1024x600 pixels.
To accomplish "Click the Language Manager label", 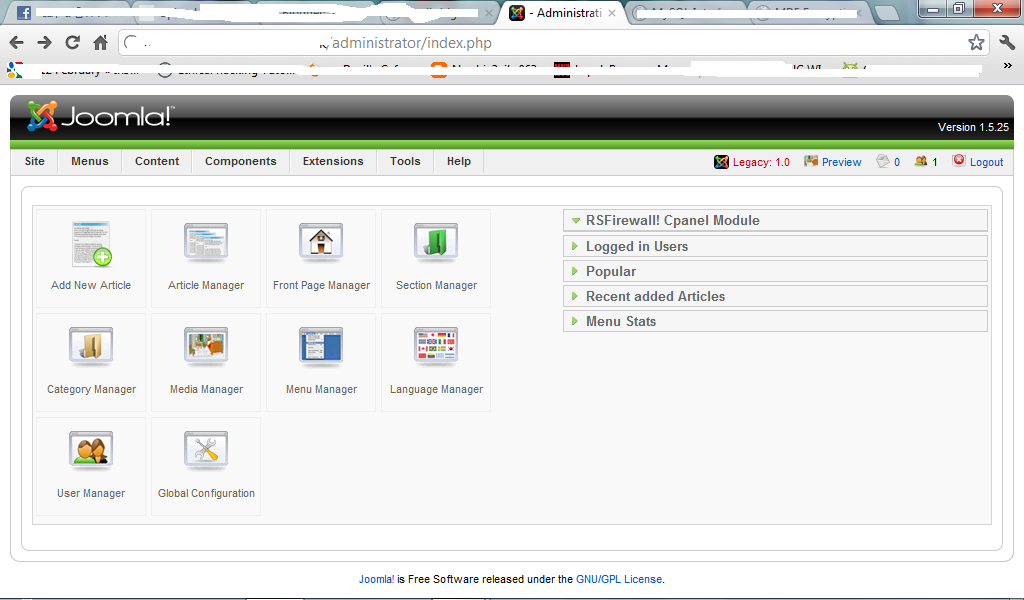I will 436,389.
